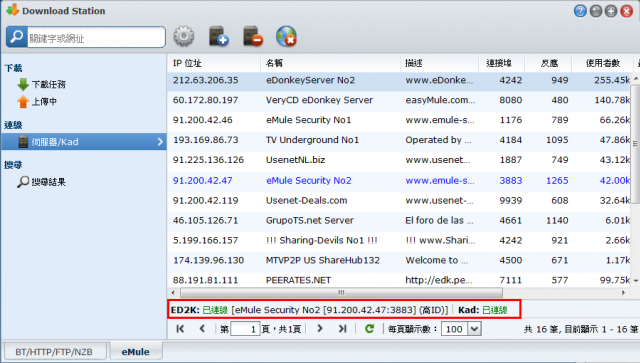Click IP address 60.172.80.197

click(x=205, y=100)
